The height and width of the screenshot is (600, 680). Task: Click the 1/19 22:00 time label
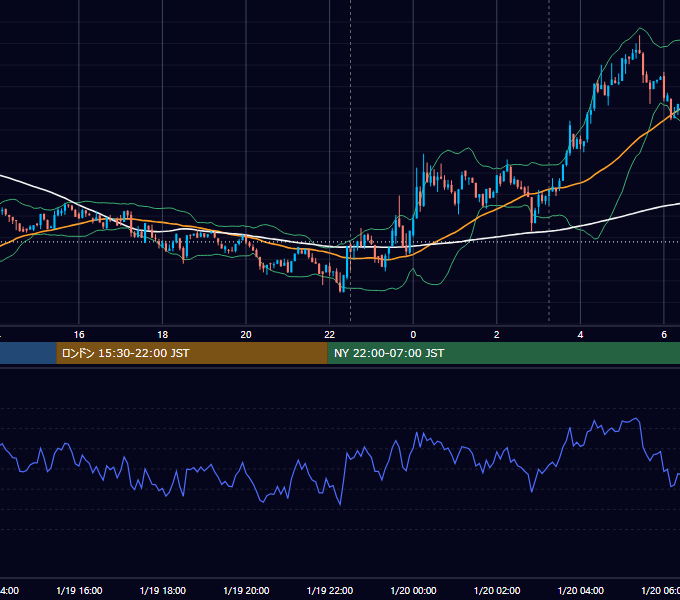[330, 590]
